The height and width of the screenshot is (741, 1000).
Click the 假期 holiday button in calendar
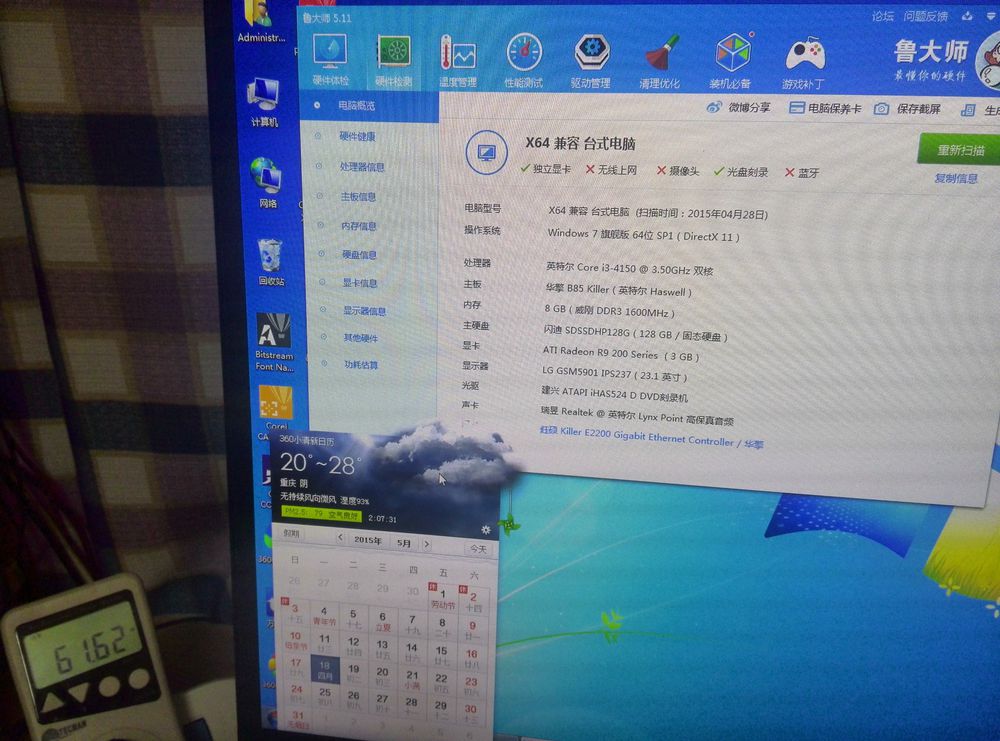(x=291, y=533)
